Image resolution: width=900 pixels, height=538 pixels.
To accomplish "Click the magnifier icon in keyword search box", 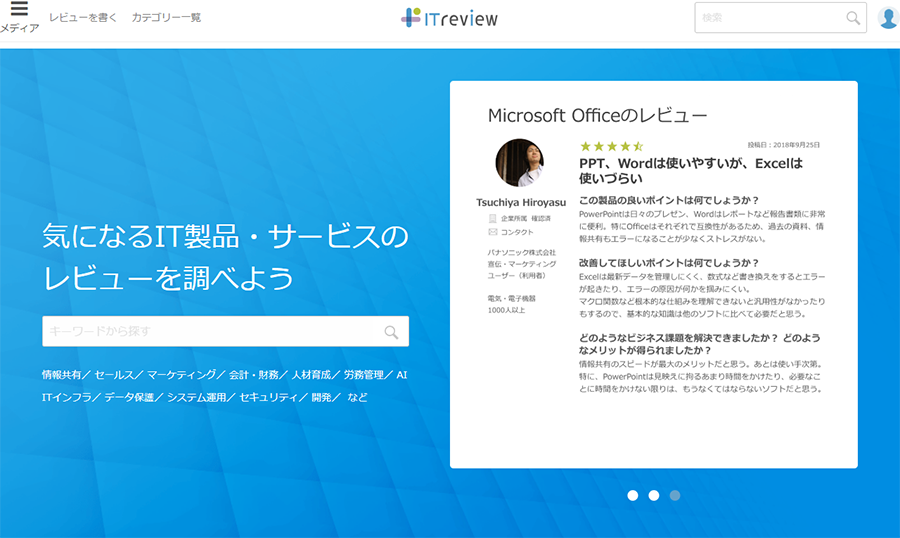I will (391, 332).
